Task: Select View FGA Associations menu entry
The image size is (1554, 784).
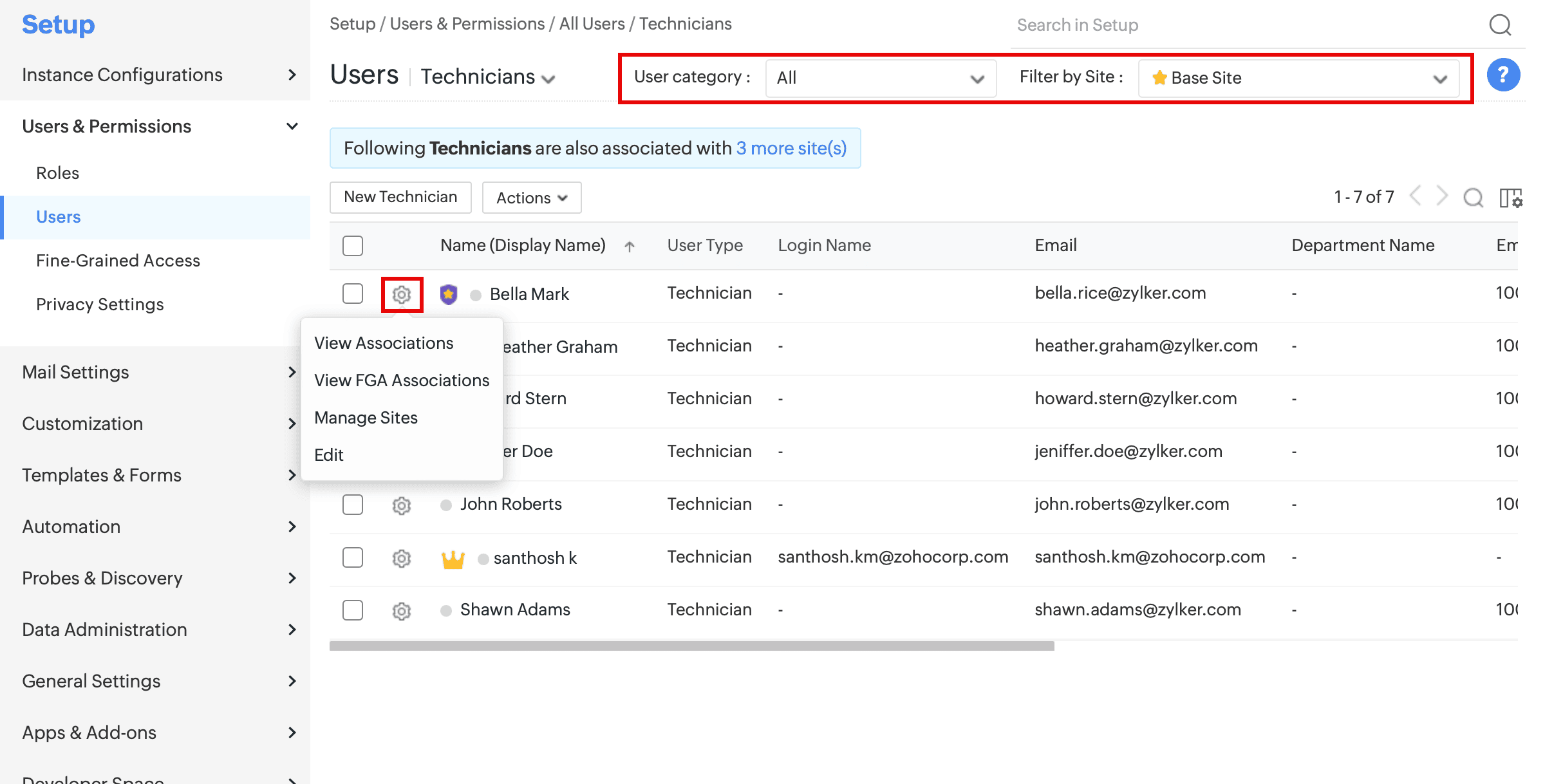Action: [x=402, y=380]
